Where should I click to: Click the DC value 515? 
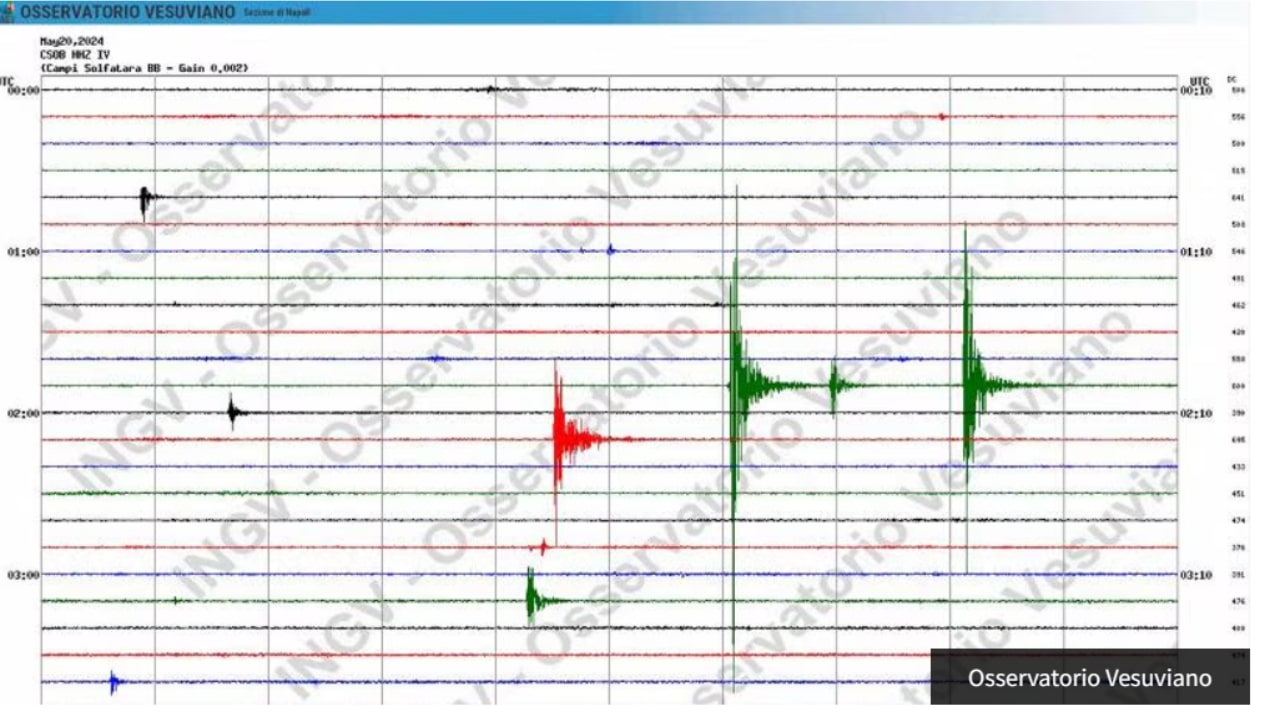point(1238,171)
